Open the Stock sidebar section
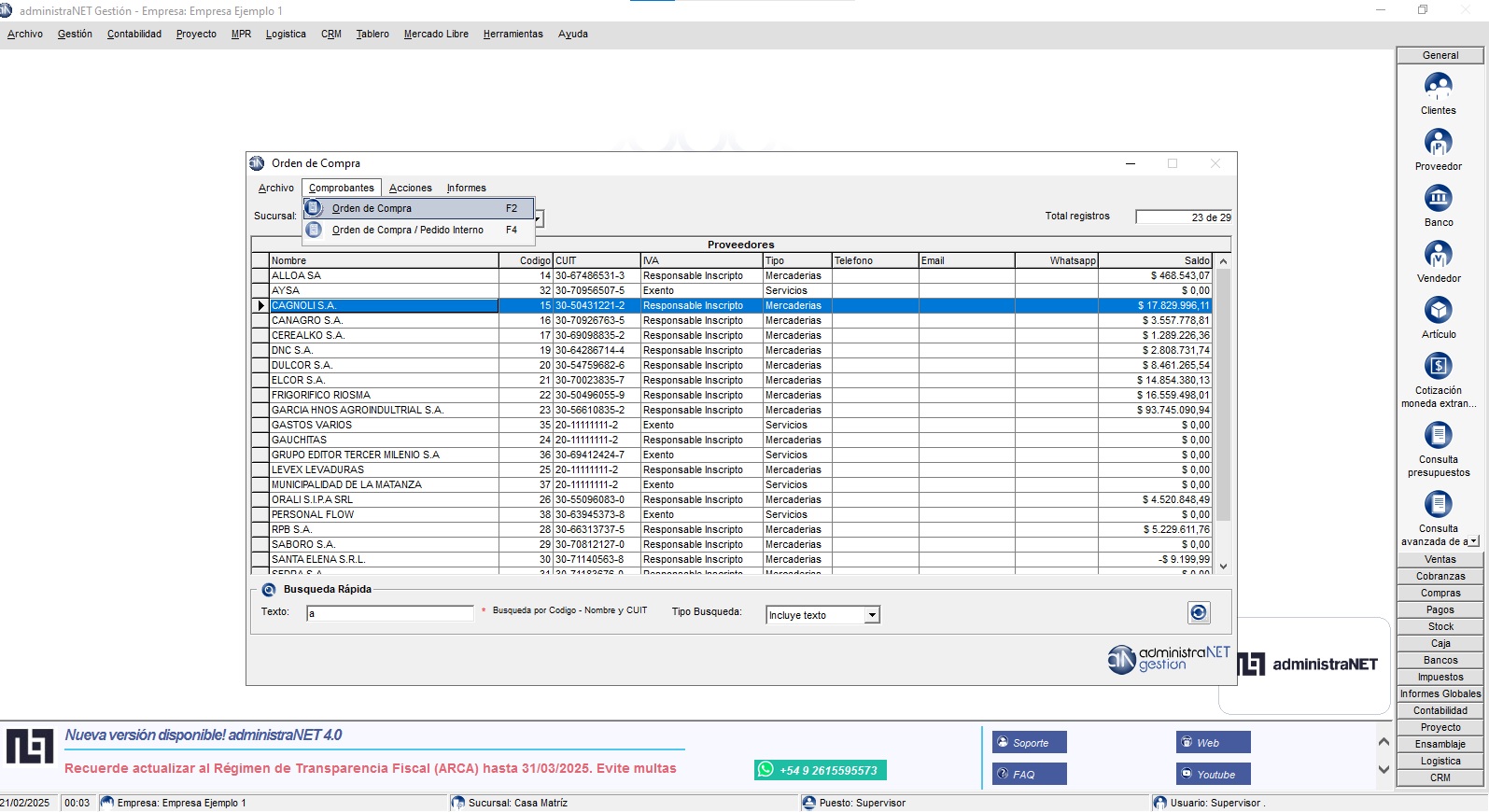 1440,626
